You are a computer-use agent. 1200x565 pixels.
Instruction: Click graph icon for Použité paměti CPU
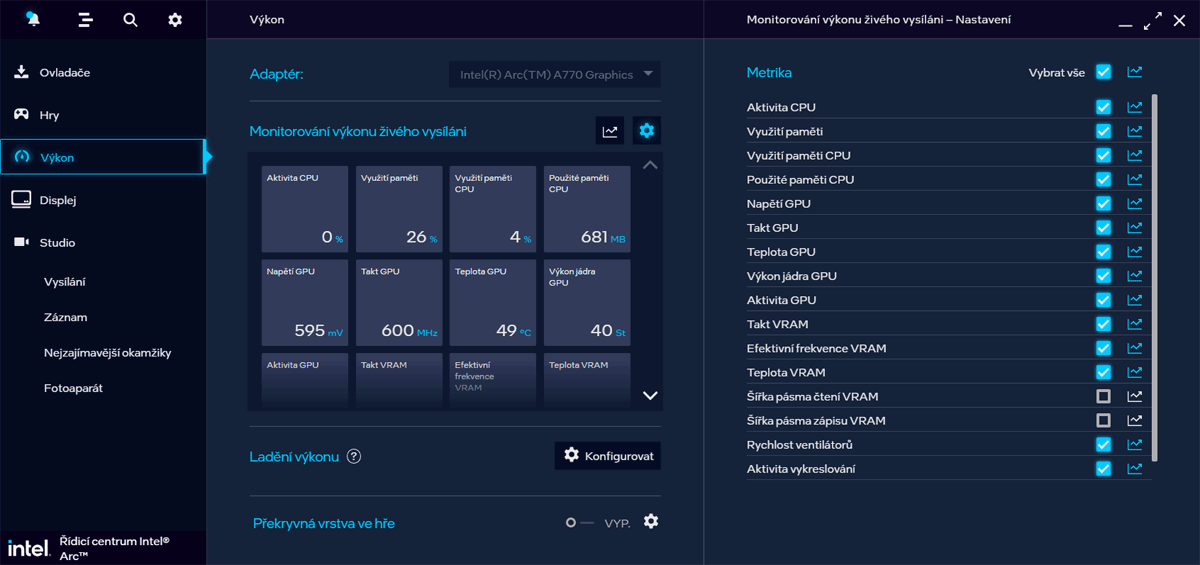click(x=1135, y=179)
